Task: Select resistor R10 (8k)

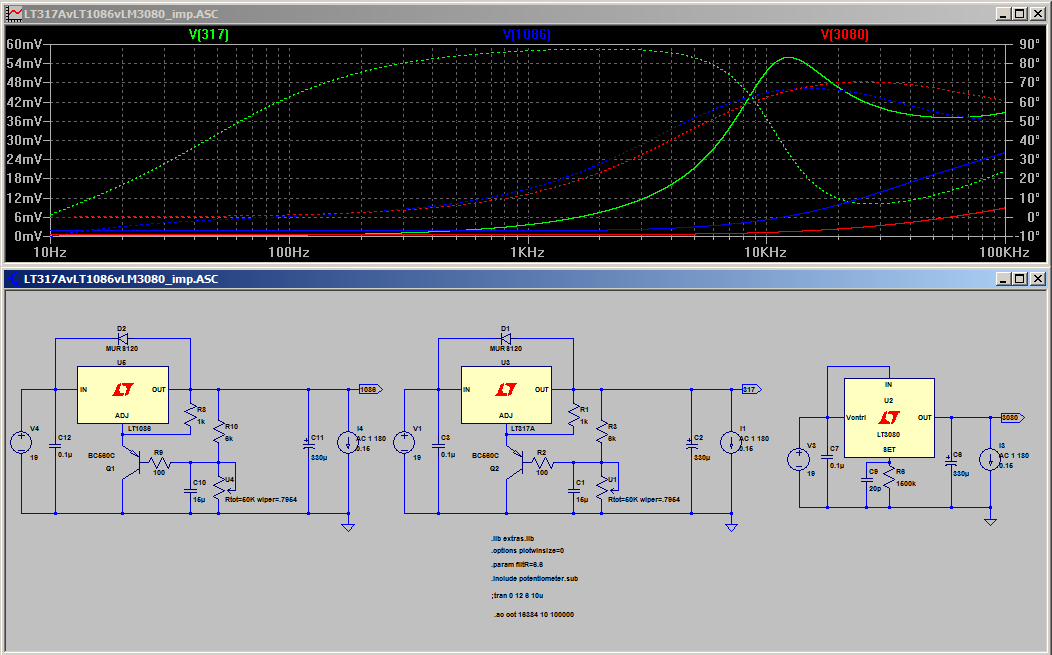Action: [x=219, y=432]
